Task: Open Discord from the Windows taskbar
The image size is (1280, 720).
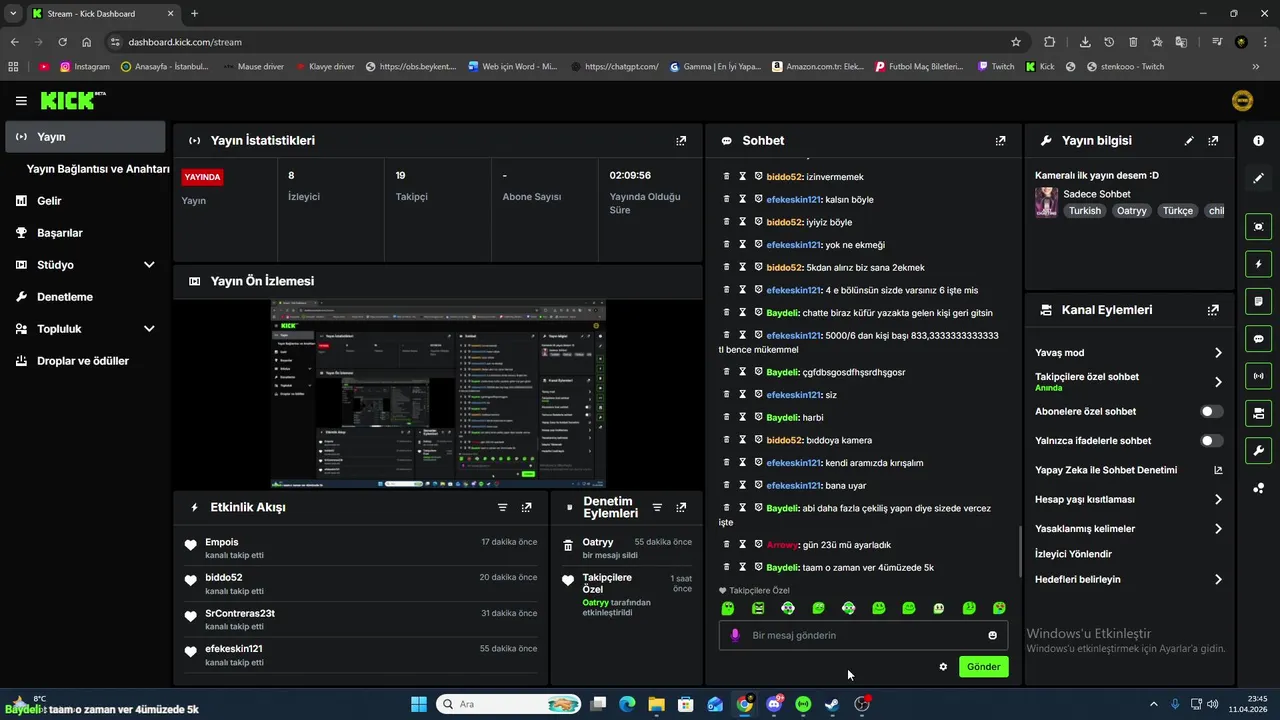Action: [x=774, y=704]
